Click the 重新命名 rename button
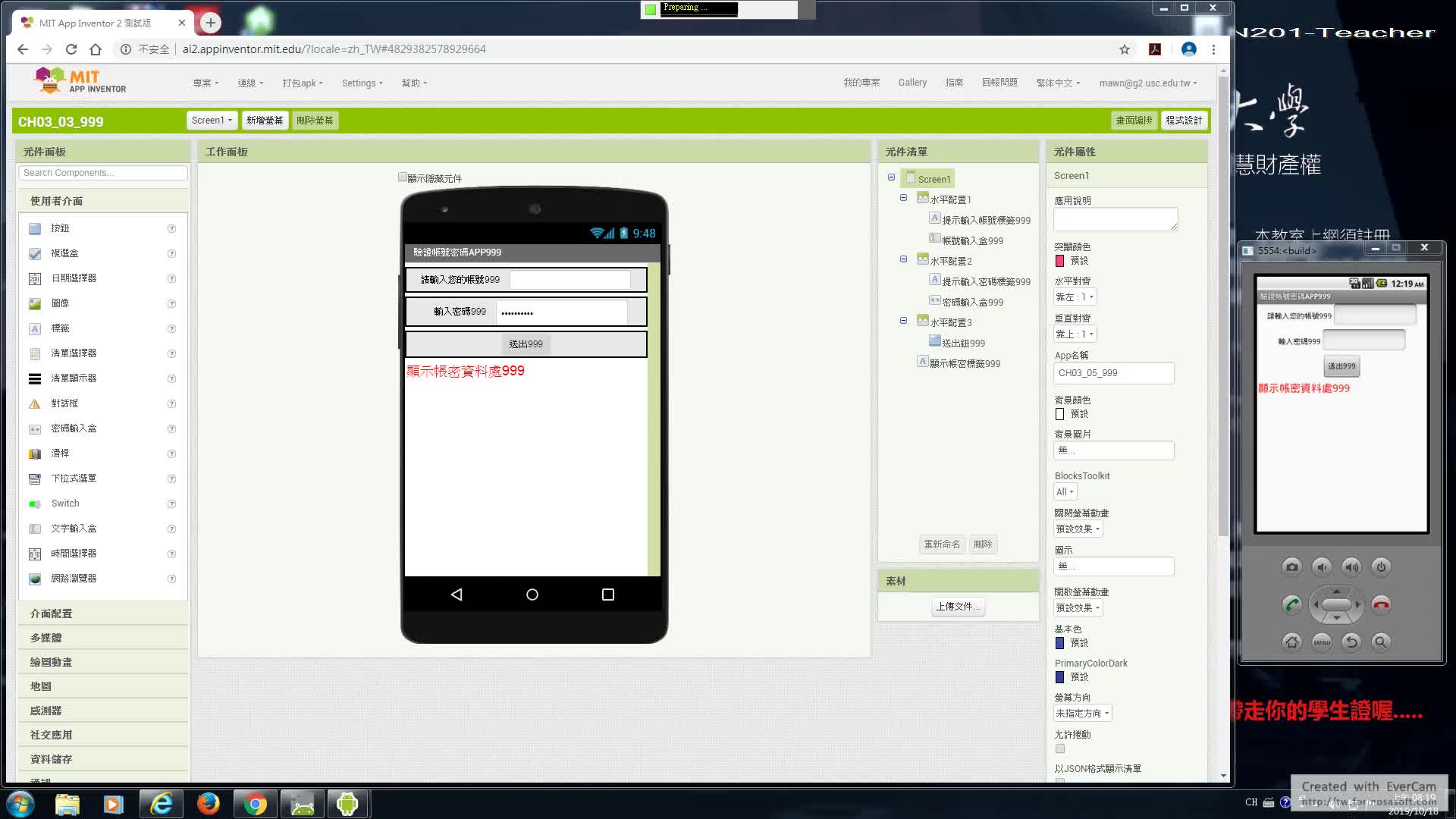The width and height of the screenshot is (1456, 819). tap(942, 544)
